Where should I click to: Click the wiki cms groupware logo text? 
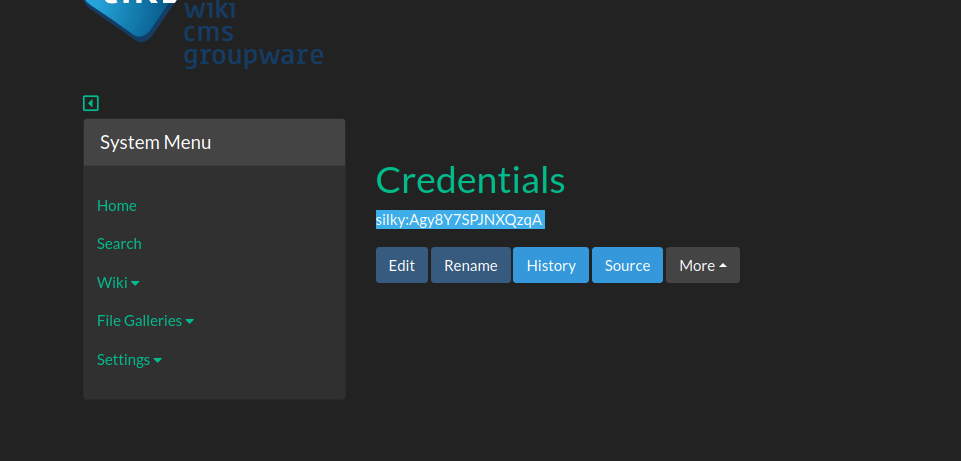click(x=252, y=33)
